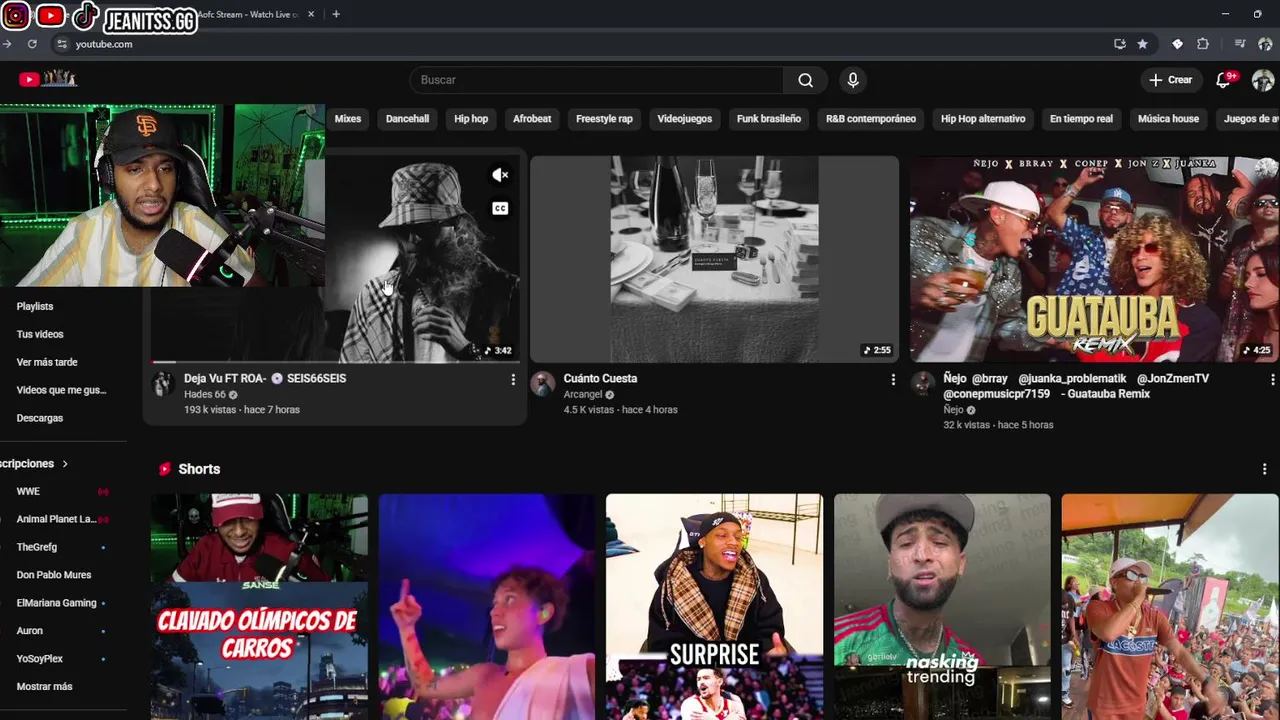Click the install app icon in address bar
This screenshot has height=720, width=1280.
[1119, 44]
